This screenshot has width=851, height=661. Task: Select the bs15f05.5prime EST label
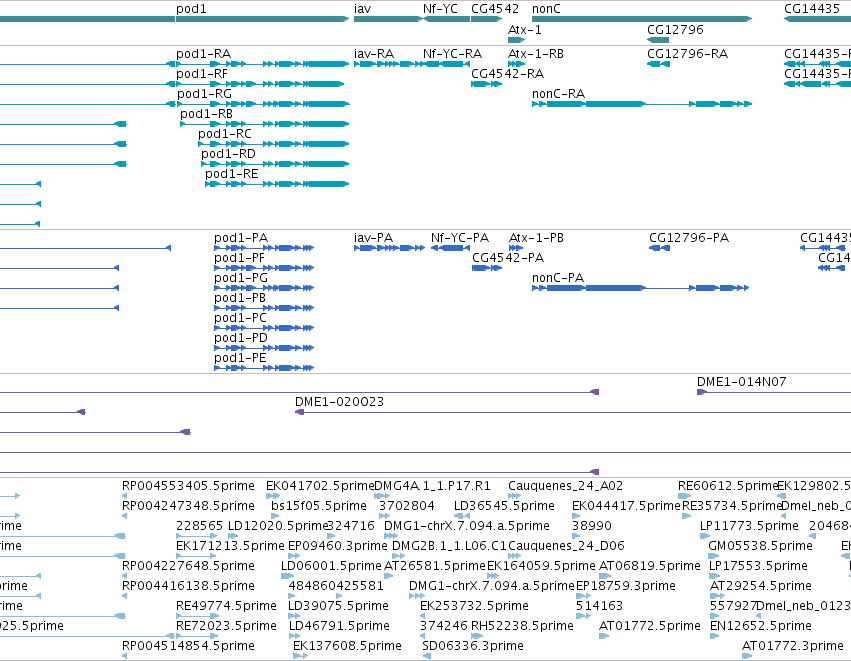[319, 506]
